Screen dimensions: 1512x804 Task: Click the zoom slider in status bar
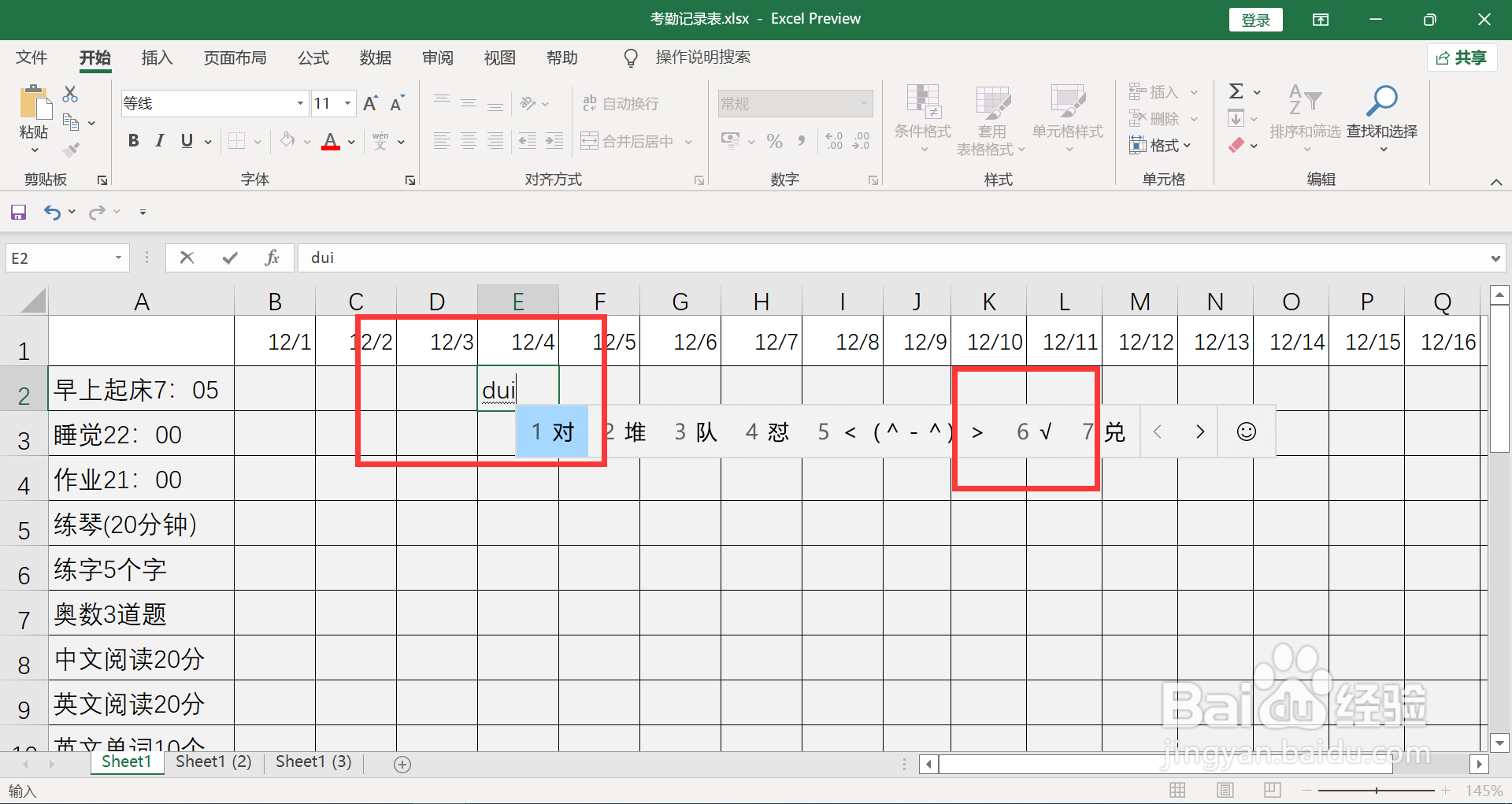click(x=1377, y=790)
